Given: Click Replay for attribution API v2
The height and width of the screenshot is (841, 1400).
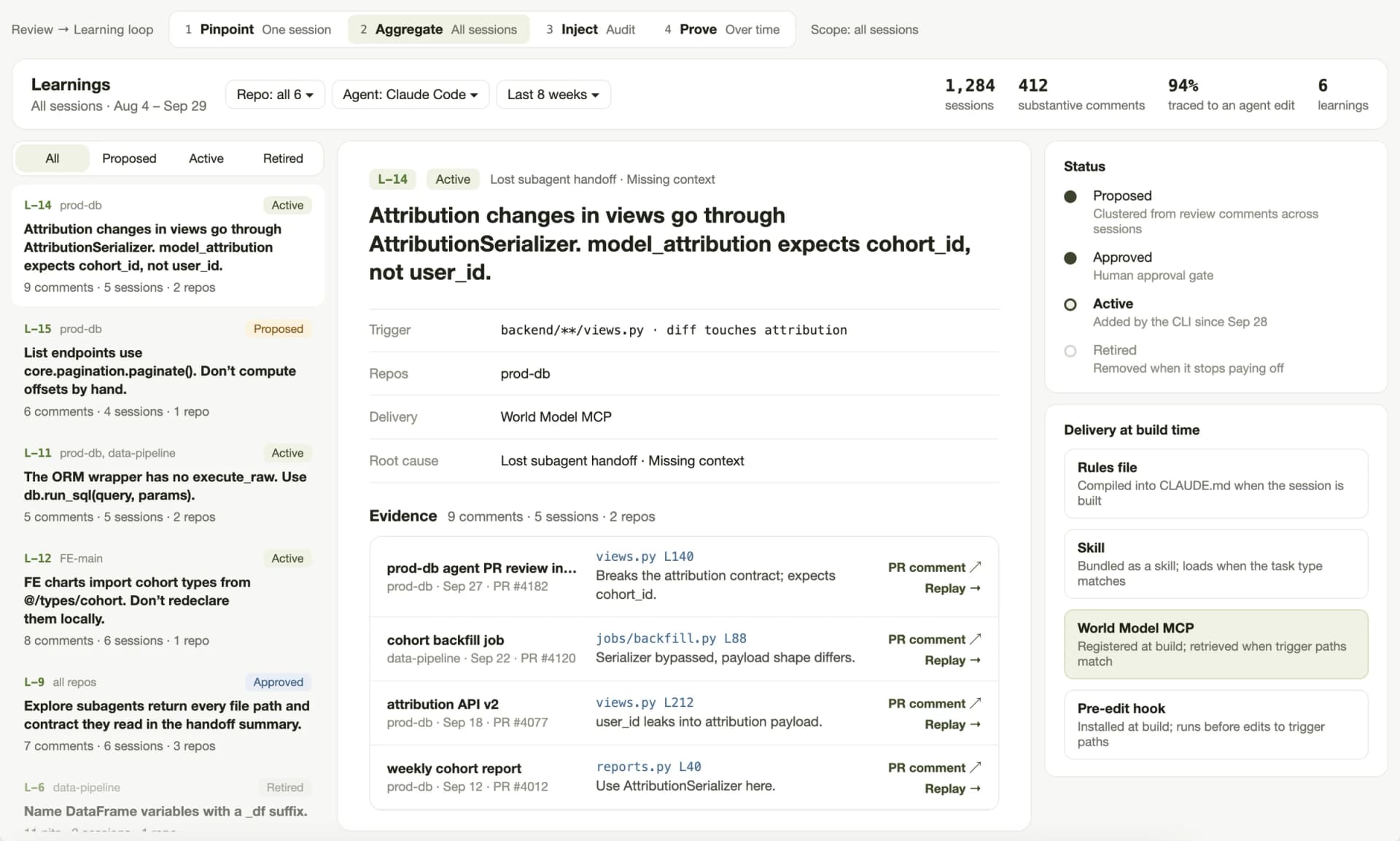Looking at the screenshot, I should [x=952, y=724].
